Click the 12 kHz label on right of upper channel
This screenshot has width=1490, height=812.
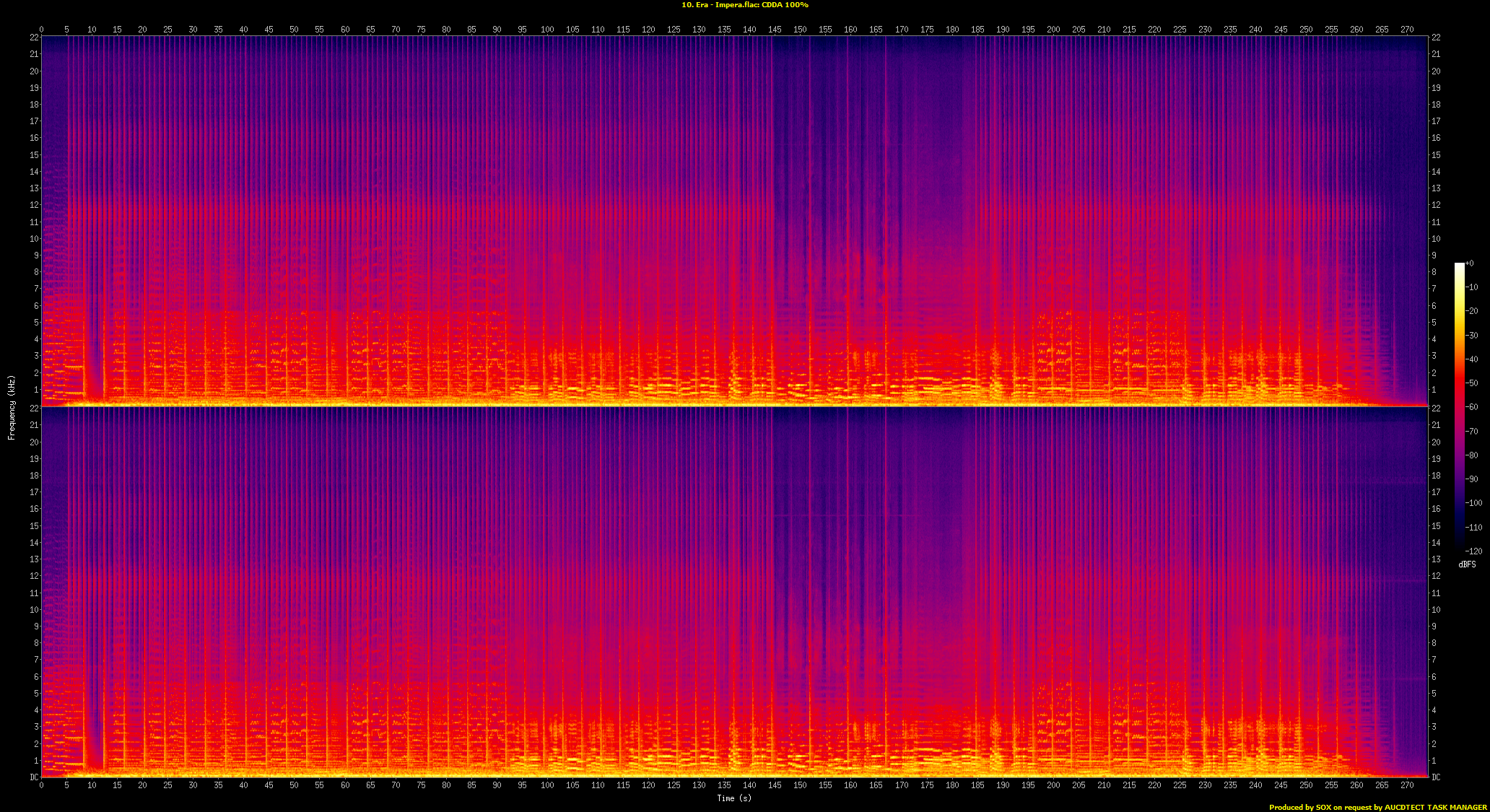tap(1436, 205)
